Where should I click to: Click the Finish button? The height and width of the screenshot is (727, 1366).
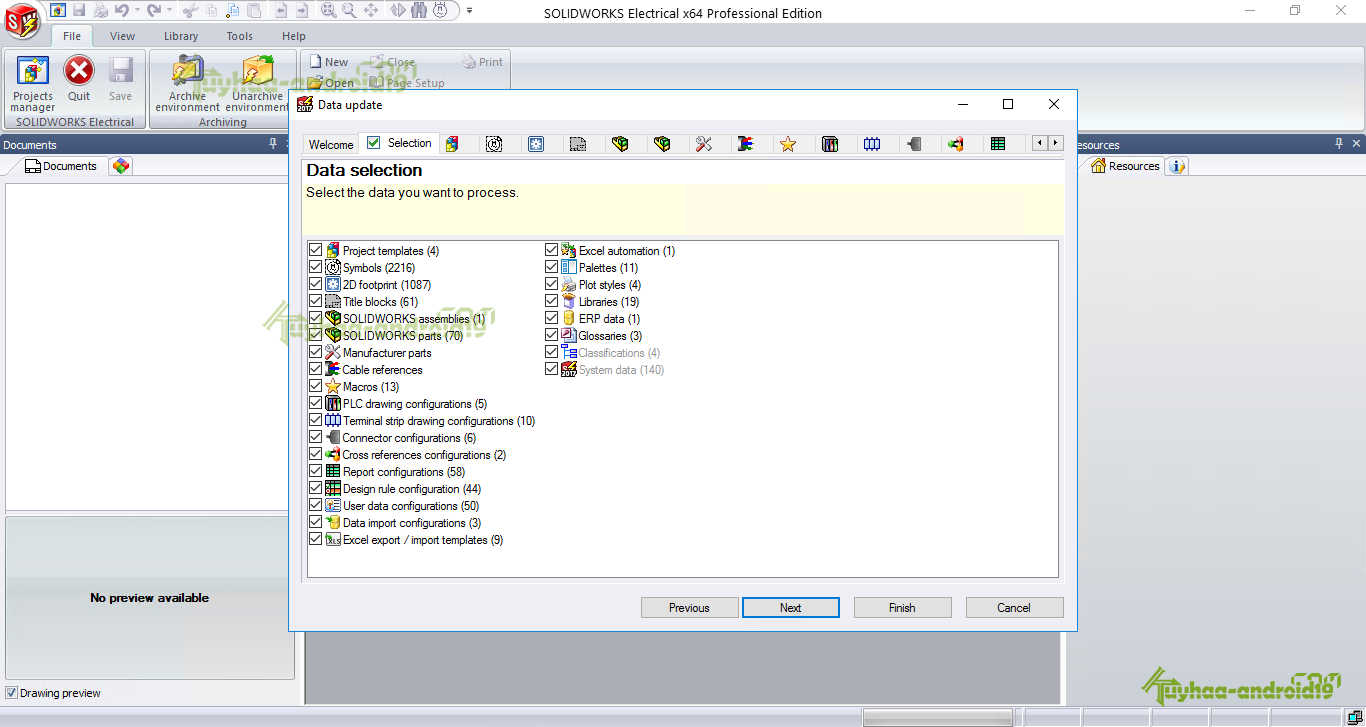pos(902,607)
